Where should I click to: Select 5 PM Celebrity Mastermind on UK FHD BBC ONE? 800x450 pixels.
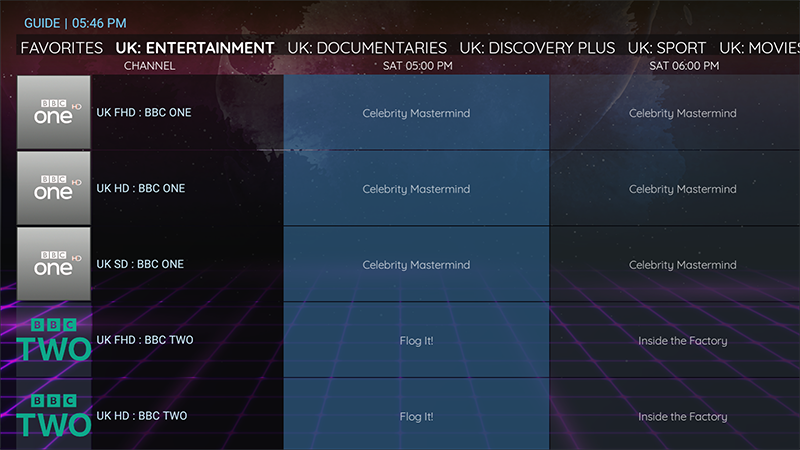[x=416, y=113]
